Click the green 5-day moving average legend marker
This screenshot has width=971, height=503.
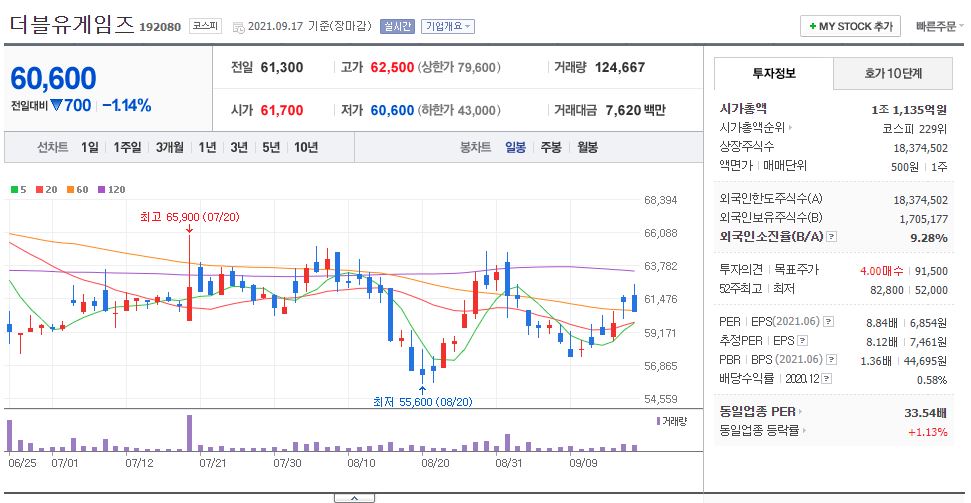point(14,190)
